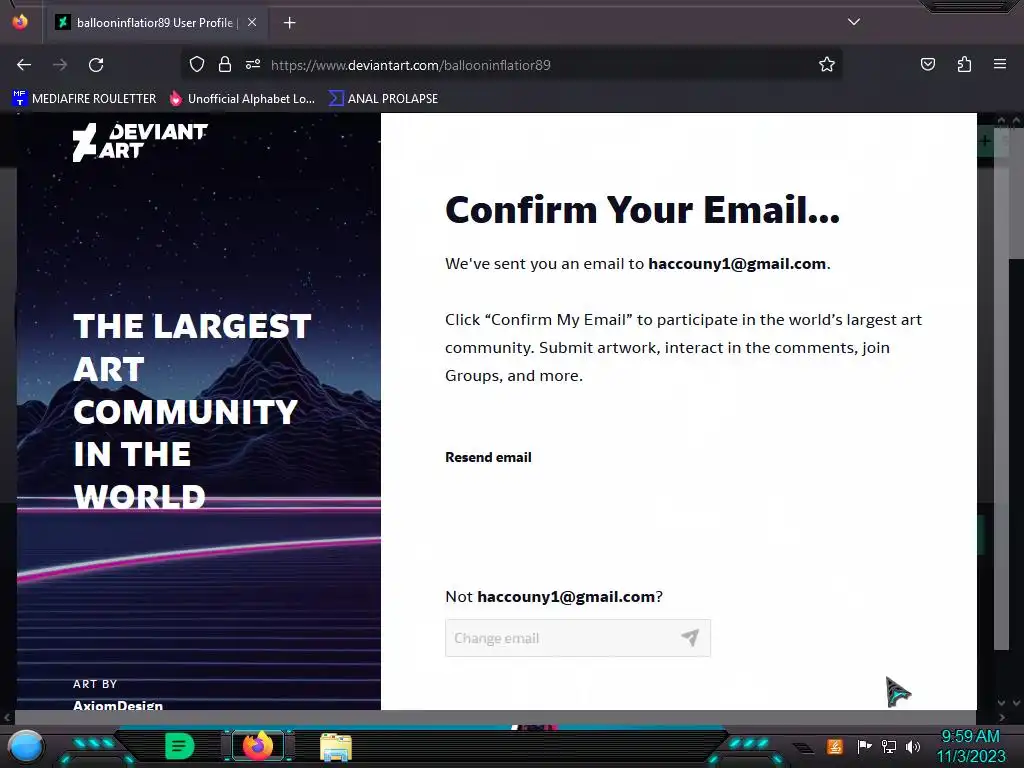Open the tracking protection shield icon
The image size is (1024, 768).
point(197,65)
